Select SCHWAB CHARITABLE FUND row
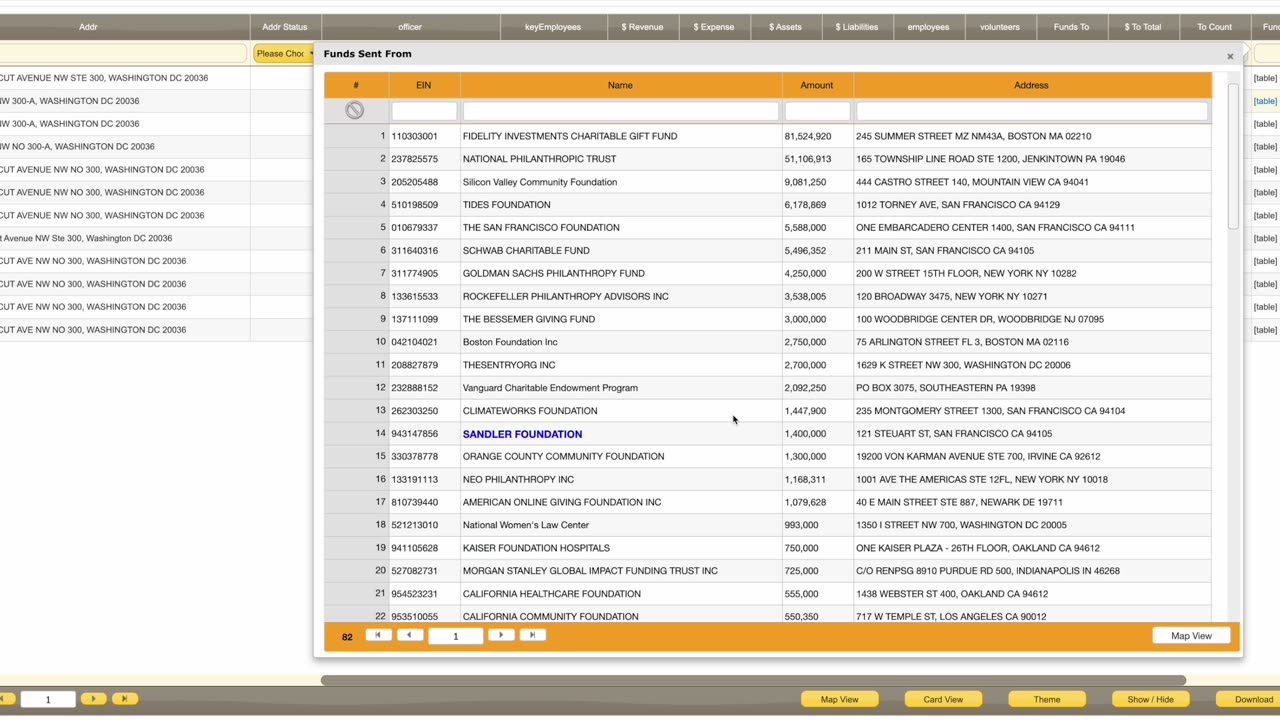 tap(768, 251)
